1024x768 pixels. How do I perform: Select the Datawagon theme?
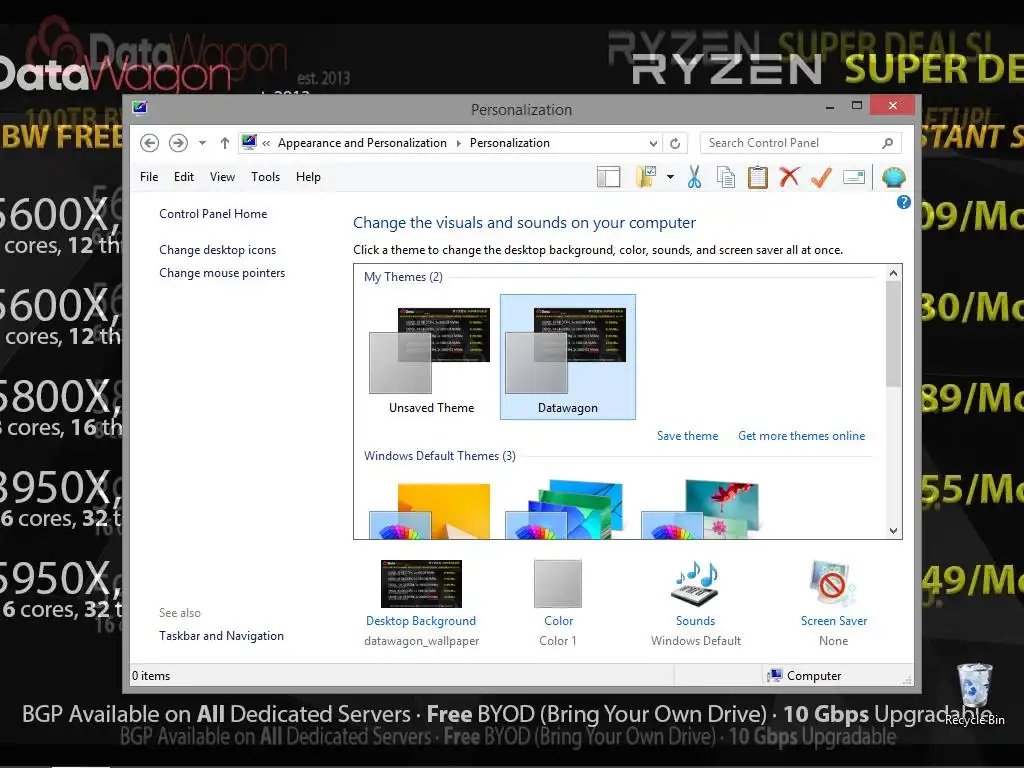pyautogui.click(x=568, y=357)
